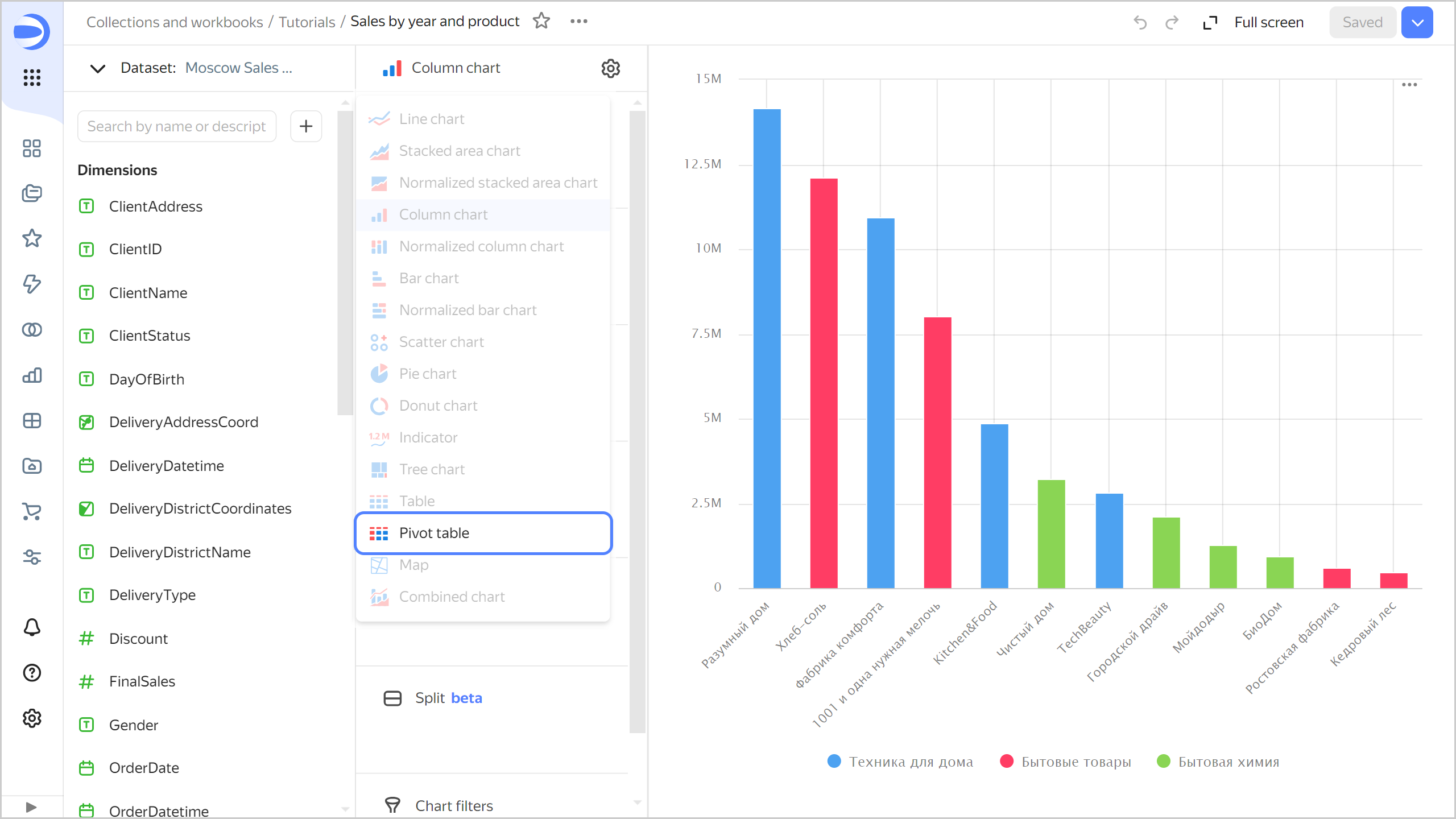Open chart three-dots menu in top right

(x=1409, y=85)
